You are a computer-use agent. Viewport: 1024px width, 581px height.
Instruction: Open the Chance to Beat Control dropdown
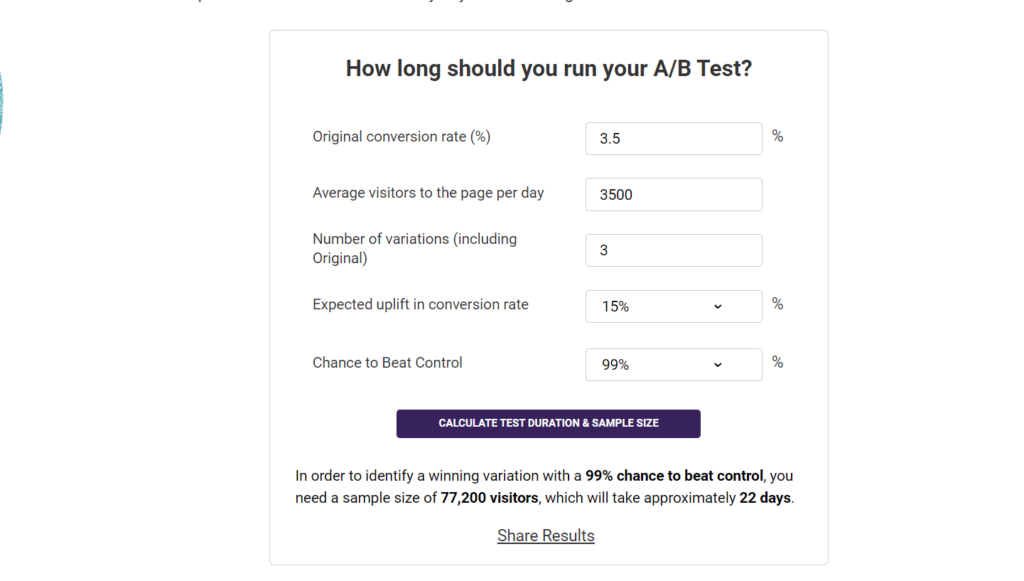point(672,364)
